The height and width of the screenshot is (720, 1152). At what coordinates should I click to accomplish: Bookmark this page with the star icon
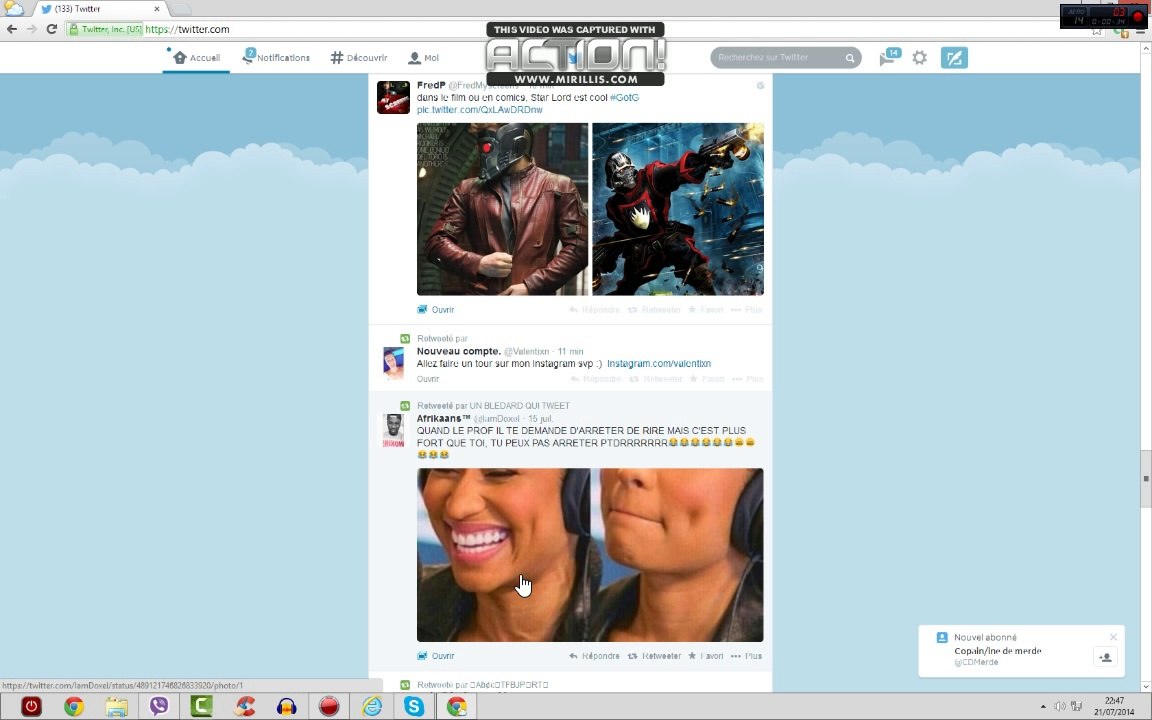pos(1097,32)
